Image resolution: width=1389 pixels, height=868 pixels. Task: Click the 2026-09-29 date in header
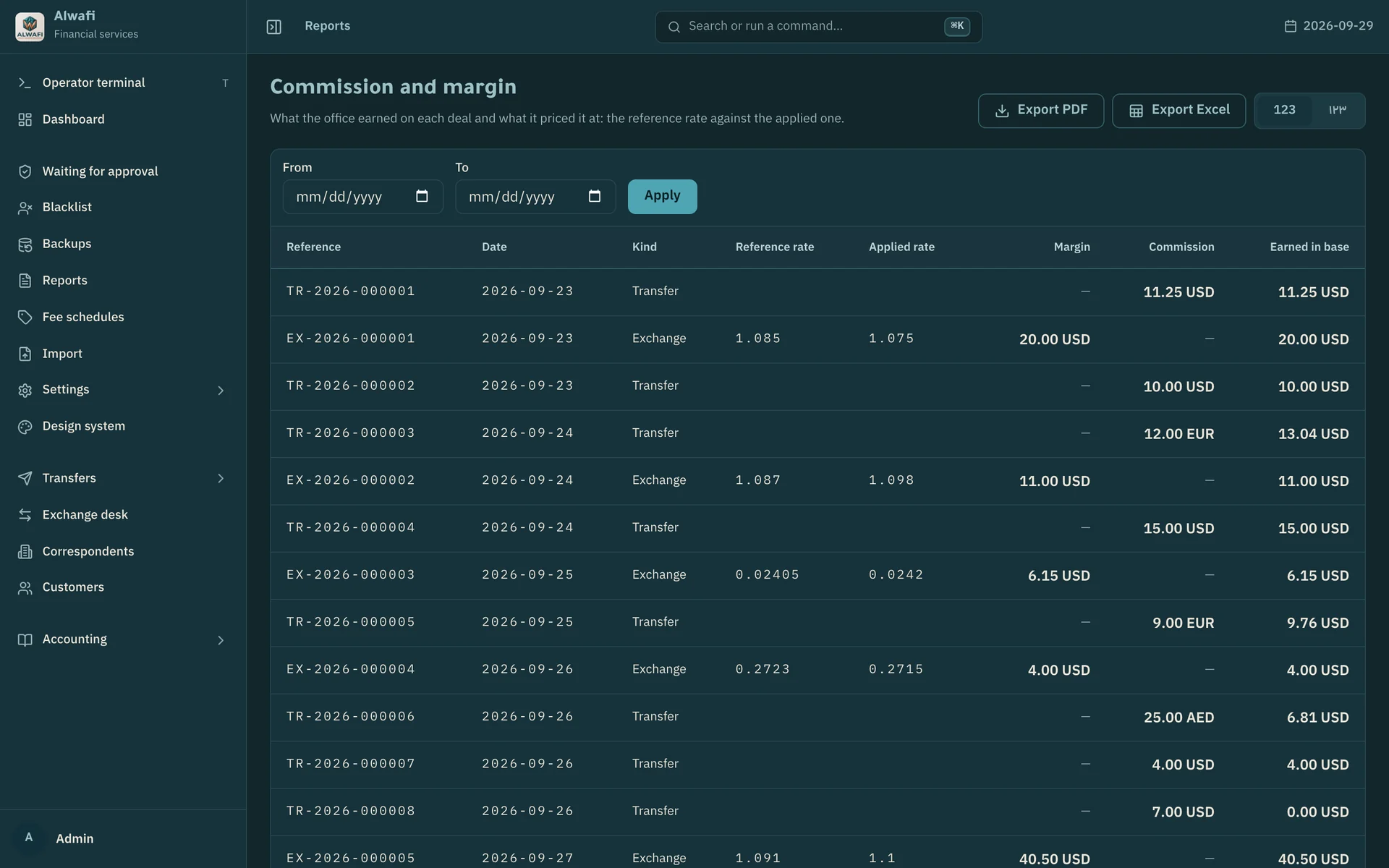[1338, 26]
